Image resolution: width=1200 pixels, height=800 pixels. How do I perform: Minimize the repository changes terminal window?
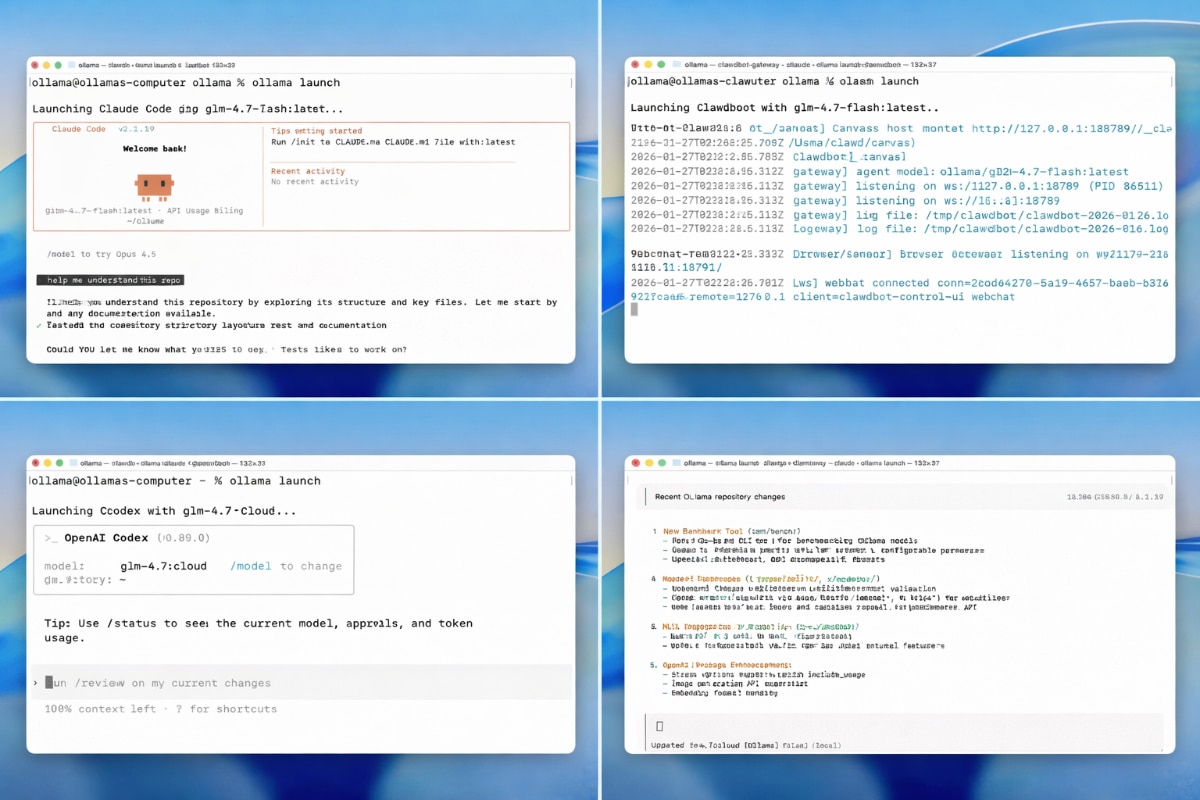click(648, 463)
